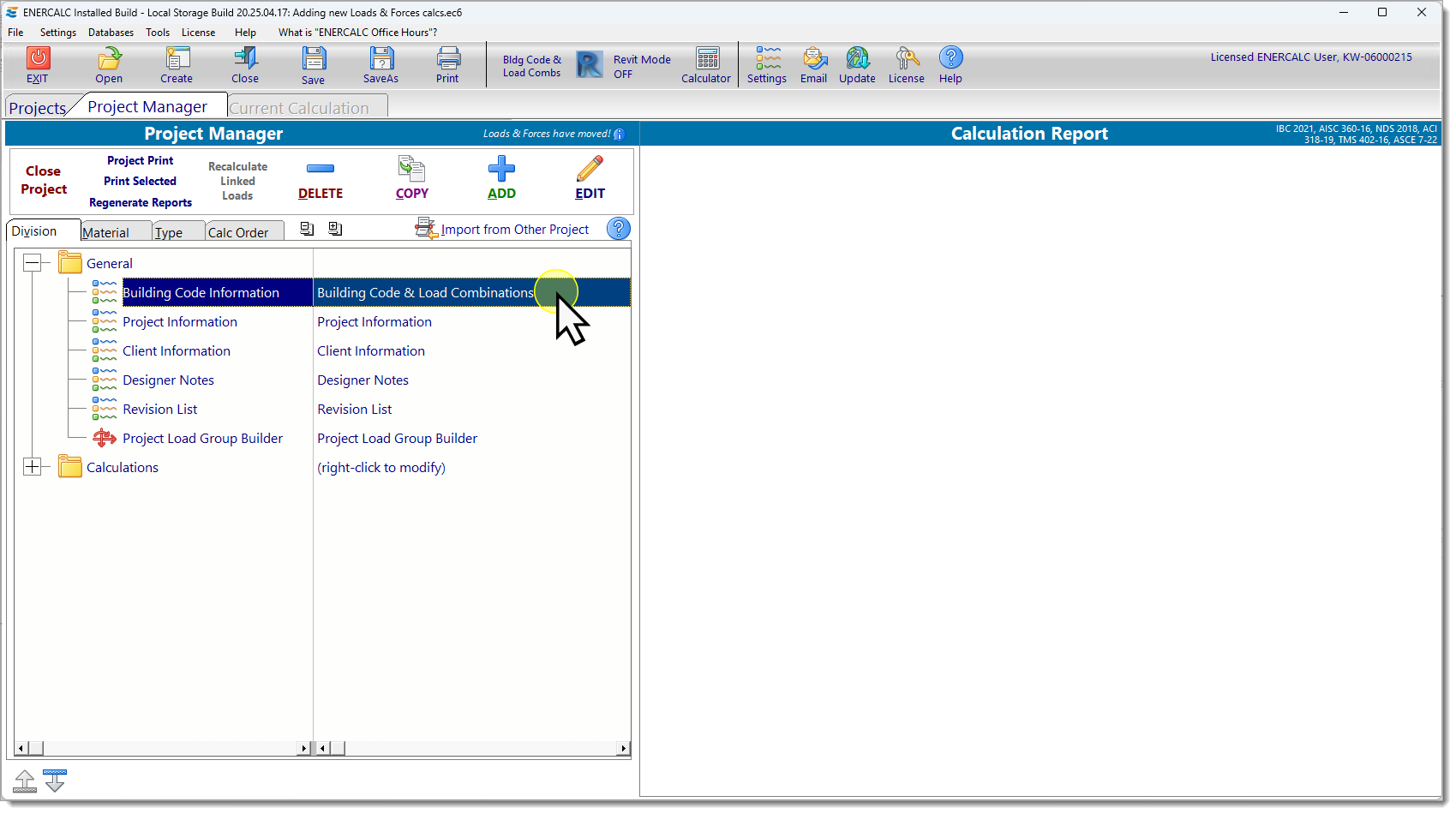This screenshot has height=814, width=1456.
Task: Select the Designer Notes tree item
Action: [169, 380]
